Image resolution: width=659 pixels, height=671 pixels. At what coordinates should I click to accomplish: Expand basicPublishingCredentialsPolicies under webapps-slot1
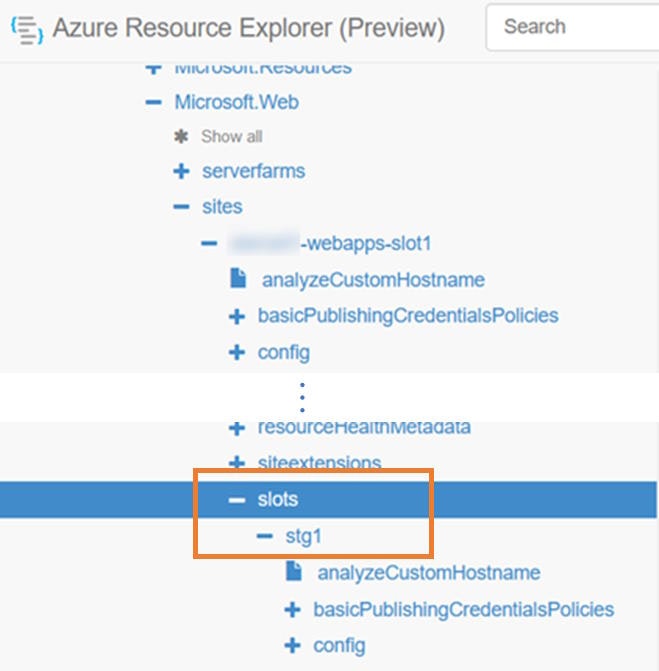[x=237, y=317]
